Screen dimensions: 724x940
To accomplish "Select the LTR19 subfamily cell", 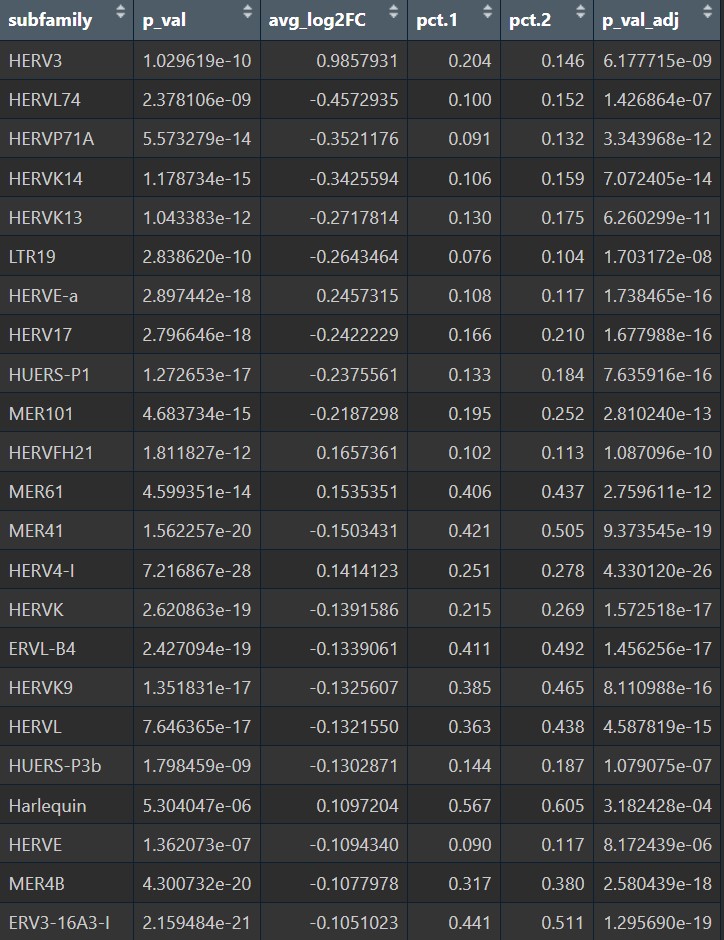I will 32,257.
